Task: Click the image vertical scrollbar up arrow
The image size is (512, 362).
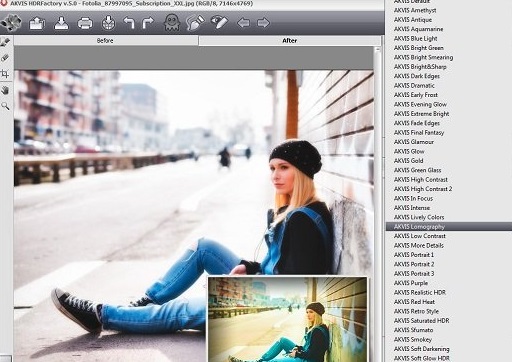Action: (377, 50)
